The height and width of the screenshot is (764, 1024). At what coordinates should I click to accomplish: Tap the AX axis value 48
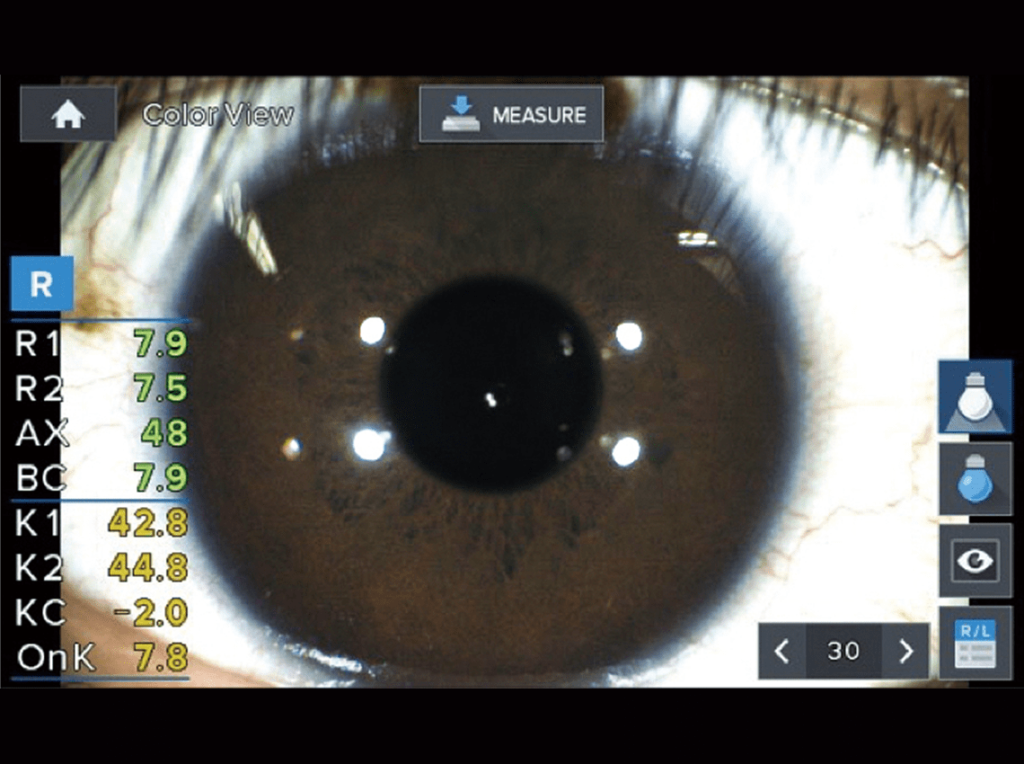click(163, 433)
